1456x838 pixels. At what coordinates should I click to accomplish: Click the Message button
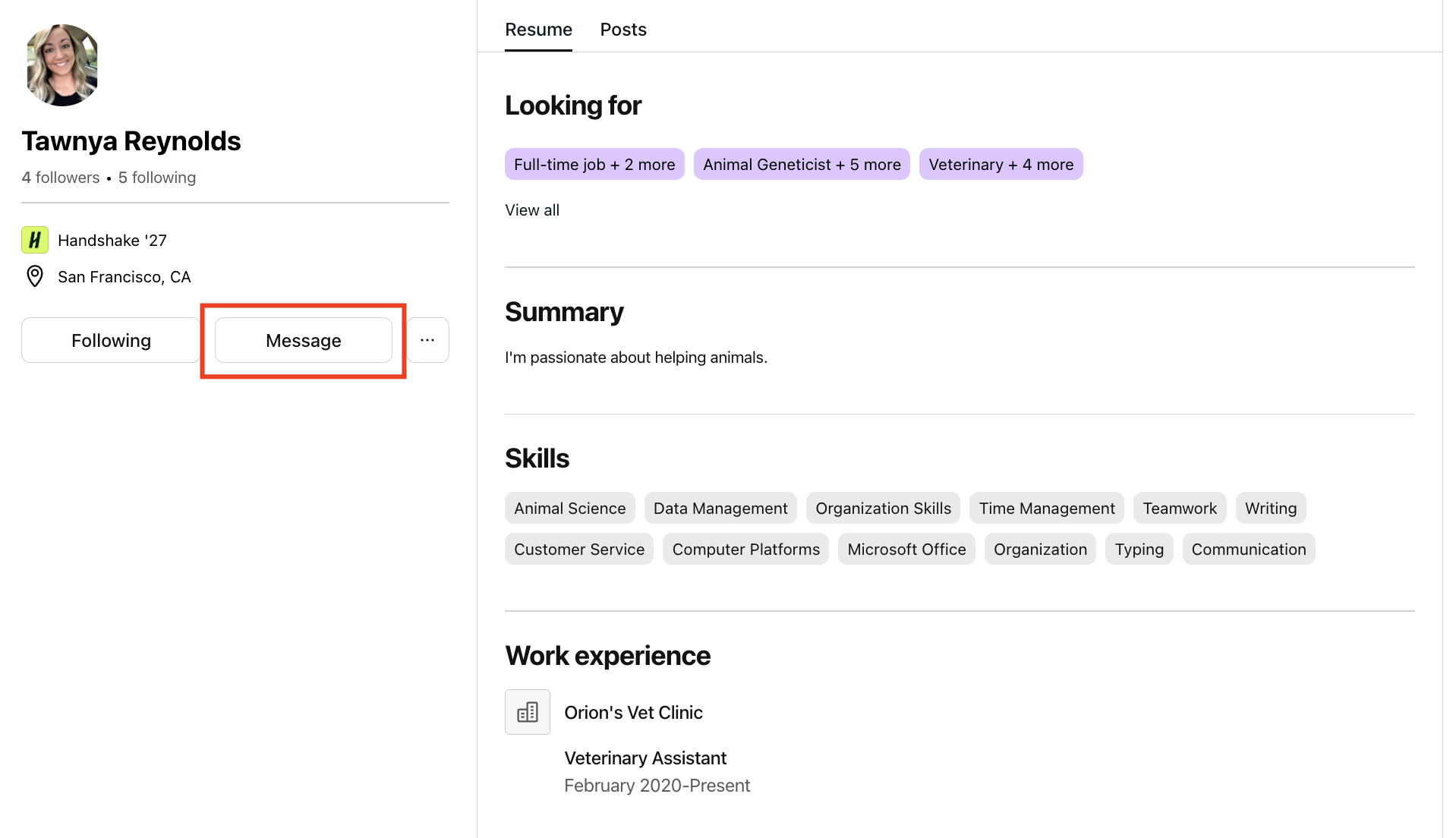304,340
